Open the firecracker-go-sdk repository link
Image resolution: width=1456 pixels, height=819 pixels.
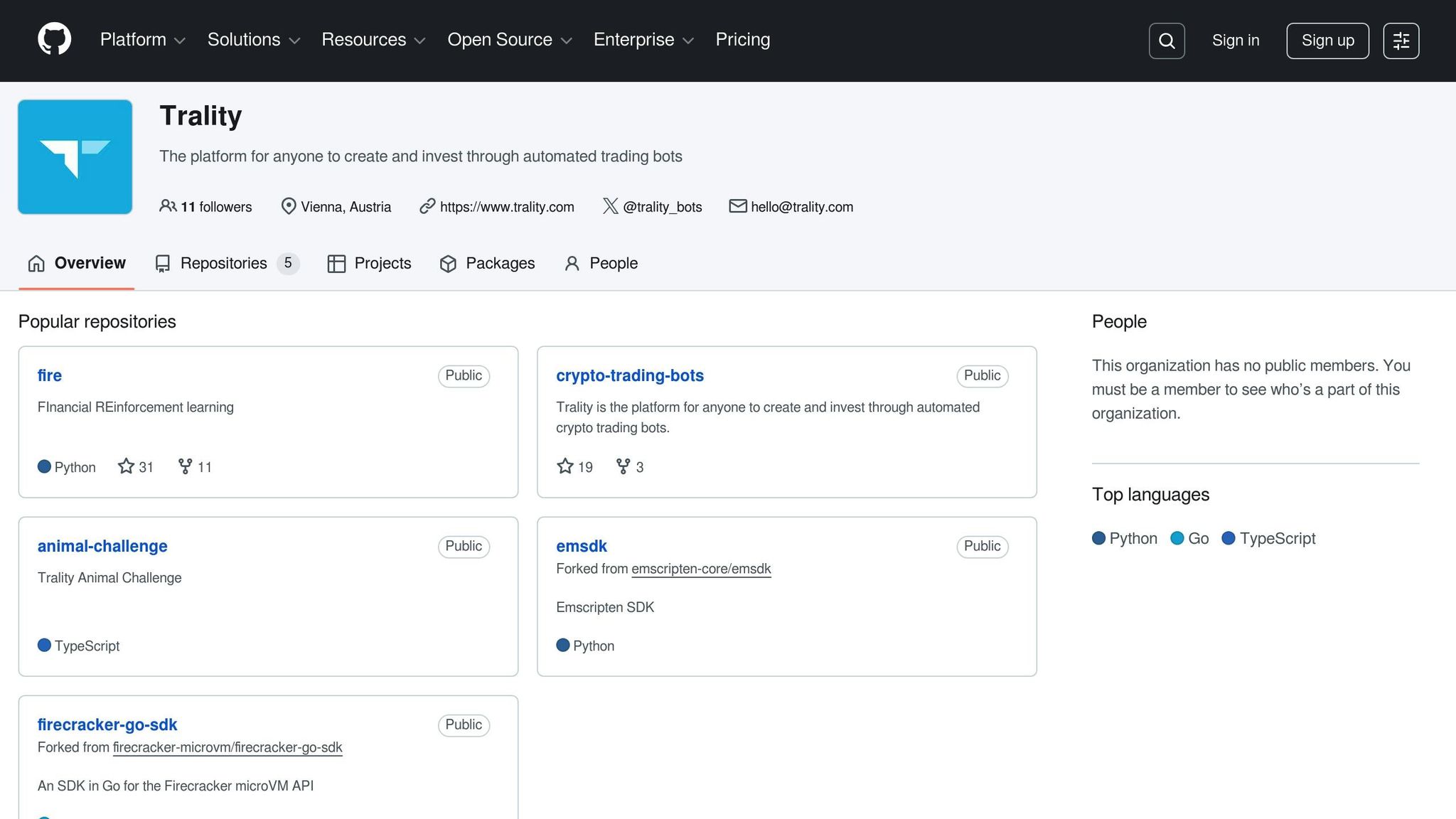(x=107, y=724)
